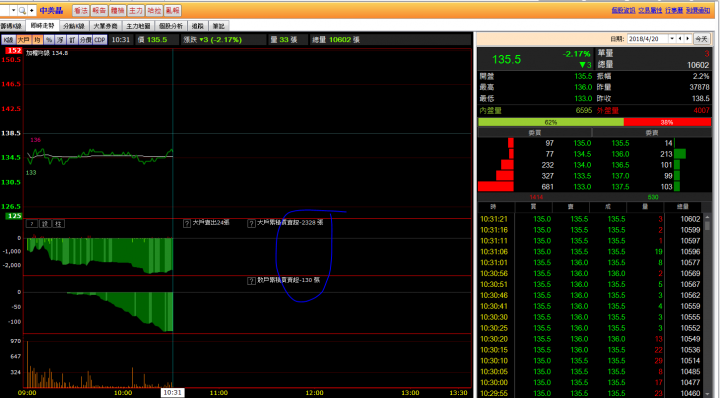The image size is (720, 398).
Task: Open the 個股分析 tab
Action: pyautogui.click(x=171, y=26)
